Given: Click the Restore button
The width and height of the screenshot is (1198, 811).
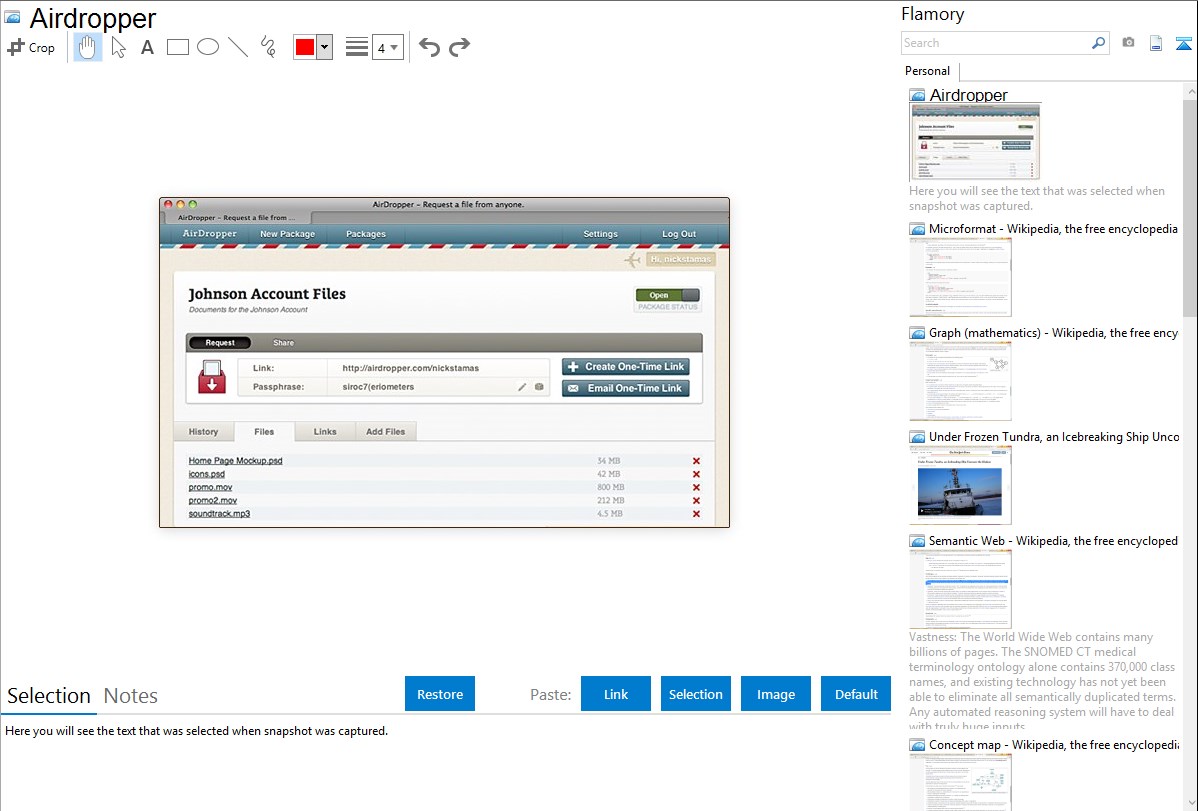Looking at the screenshot, I should point(440,694).
